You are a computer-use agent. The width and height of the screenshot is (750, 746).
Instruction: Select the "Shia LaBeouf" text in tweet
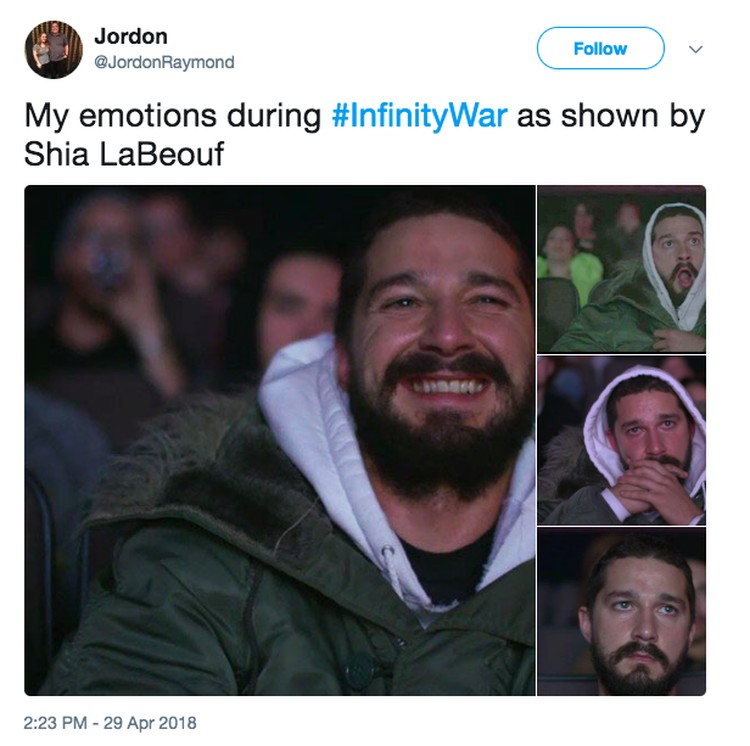tap(124, 154)
